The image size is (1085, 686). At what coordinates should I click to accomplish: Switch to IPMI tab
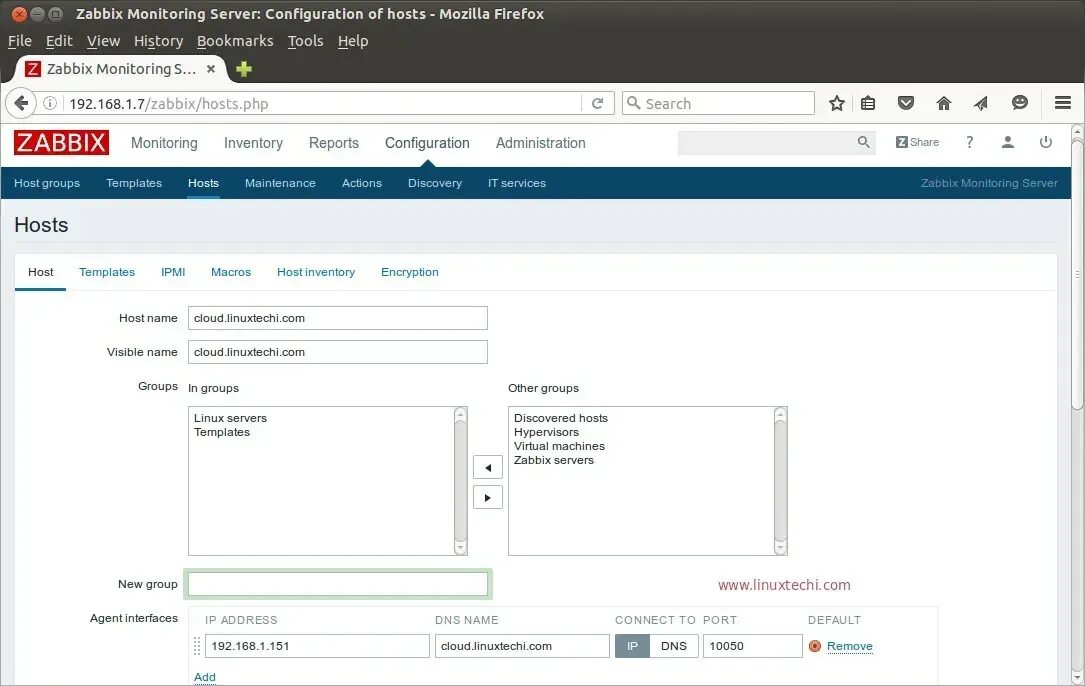(x=173, y=272)
